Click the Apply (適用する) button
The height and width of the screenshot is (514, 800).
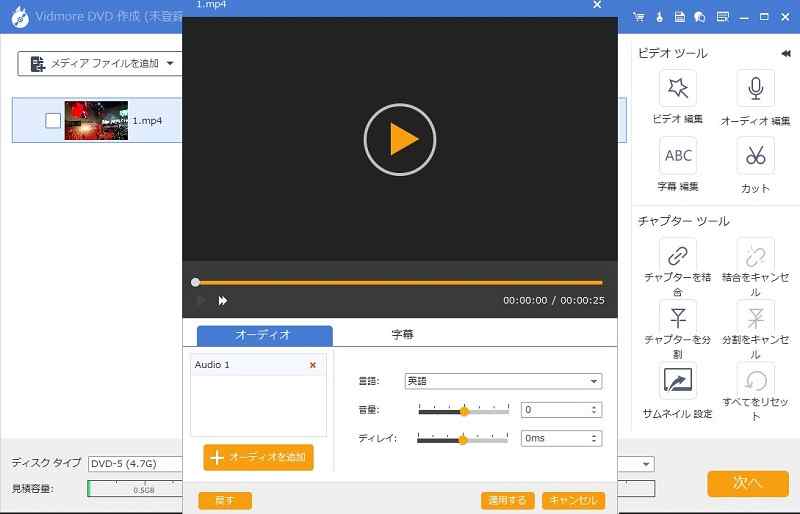[x=507, y=500]
